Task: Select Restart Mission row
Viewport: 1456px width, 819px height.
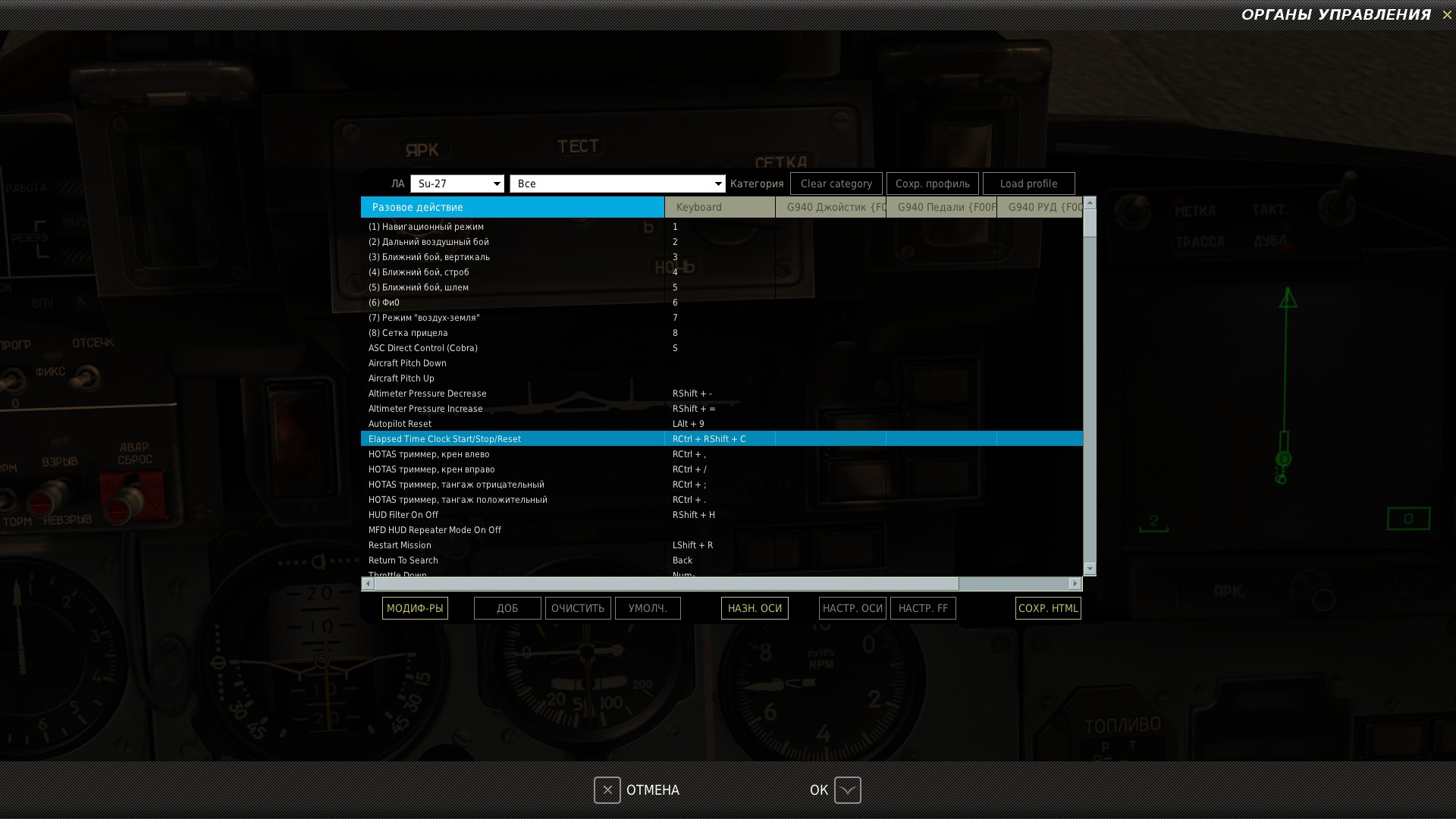Action: click(x=722, y=545)
